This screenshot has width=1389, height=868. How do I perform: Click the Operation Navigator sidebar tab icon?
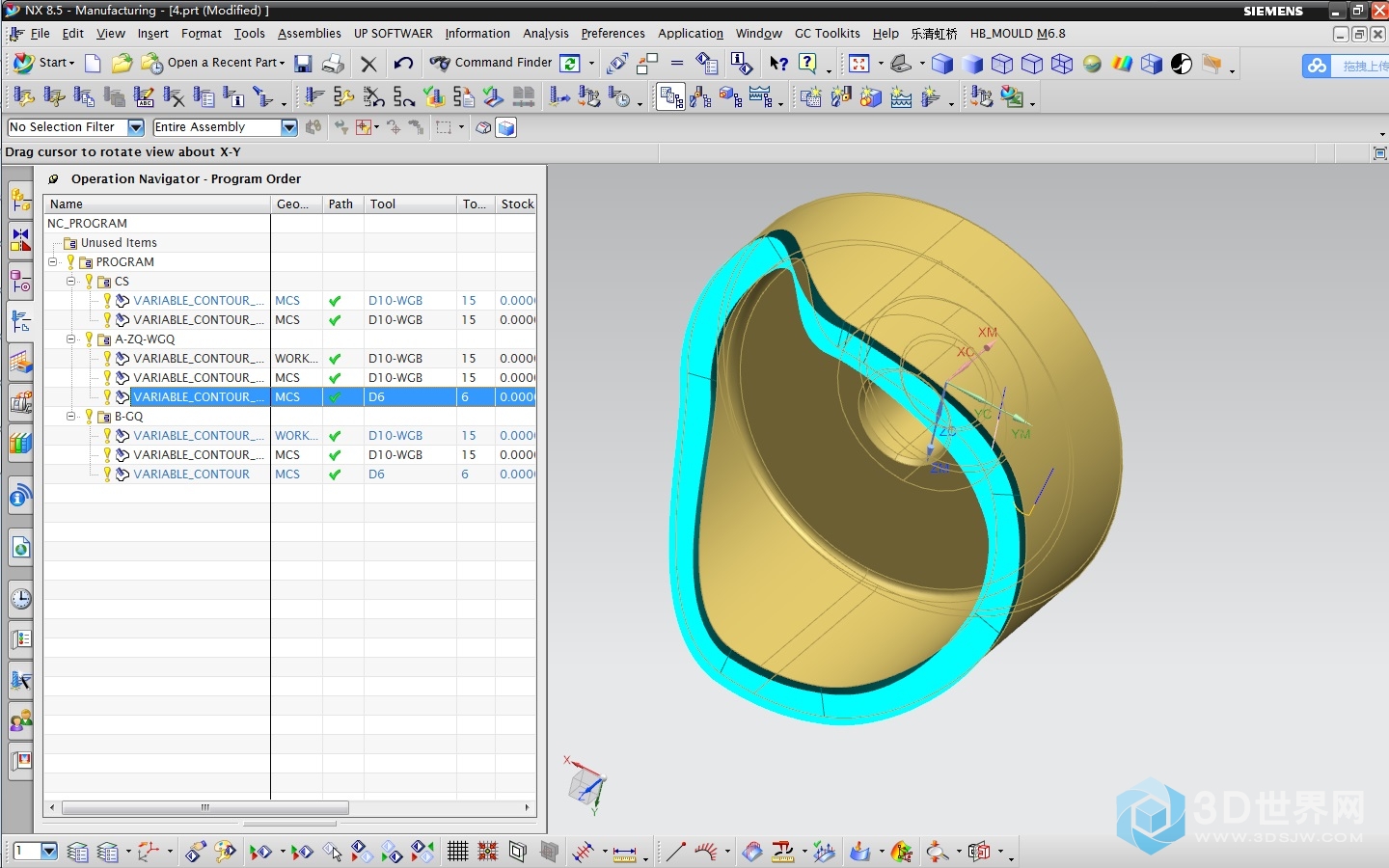coord(20,322)
